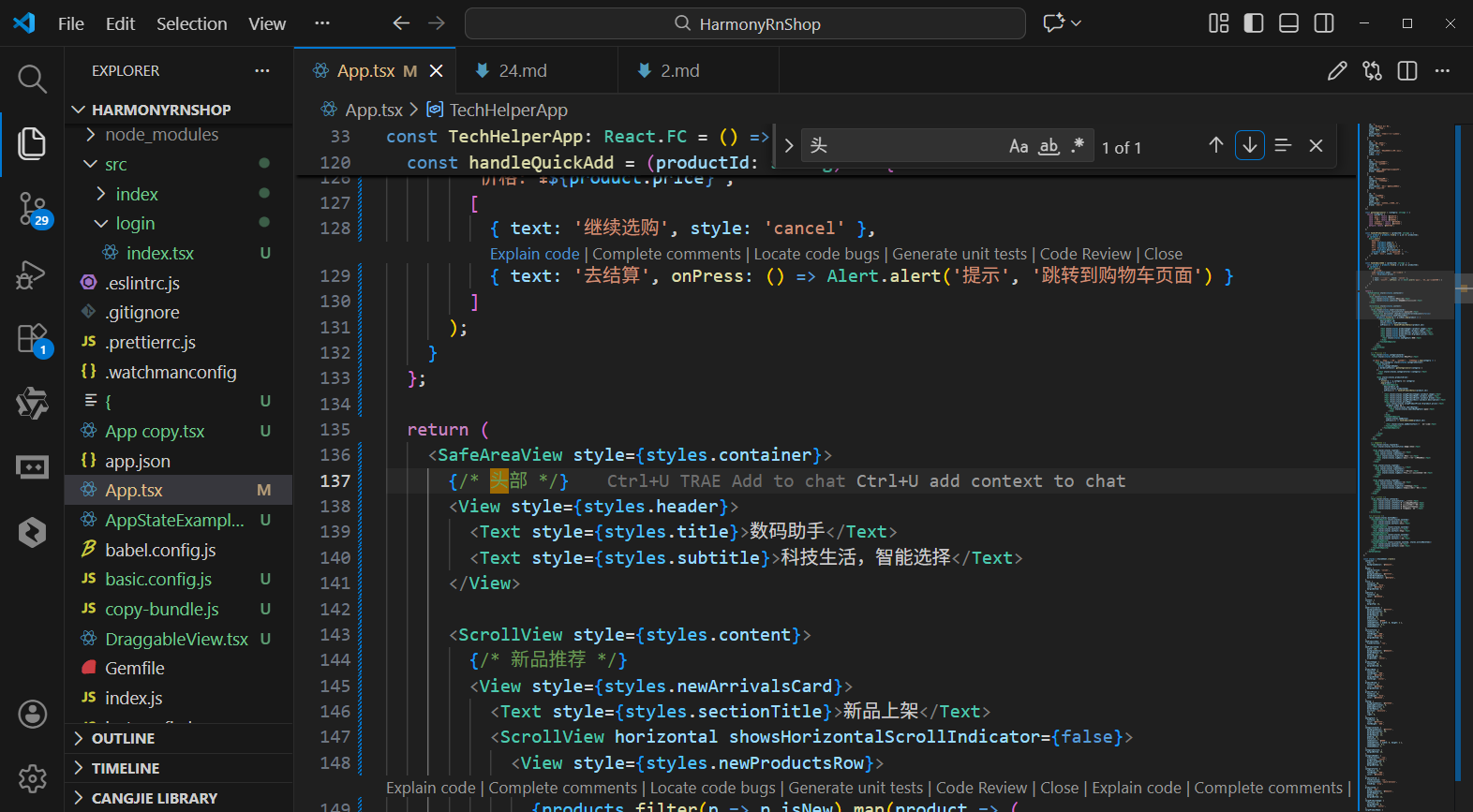Screen dimensions: 1473x812
Task: Toggle Match Case in find widget
Action: (x=1019, y=146)
